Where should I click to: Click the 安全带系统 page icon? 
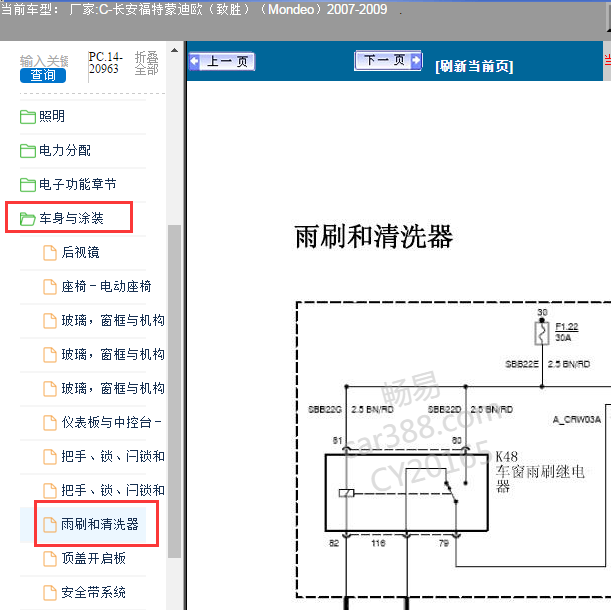(x=49, y=592)
